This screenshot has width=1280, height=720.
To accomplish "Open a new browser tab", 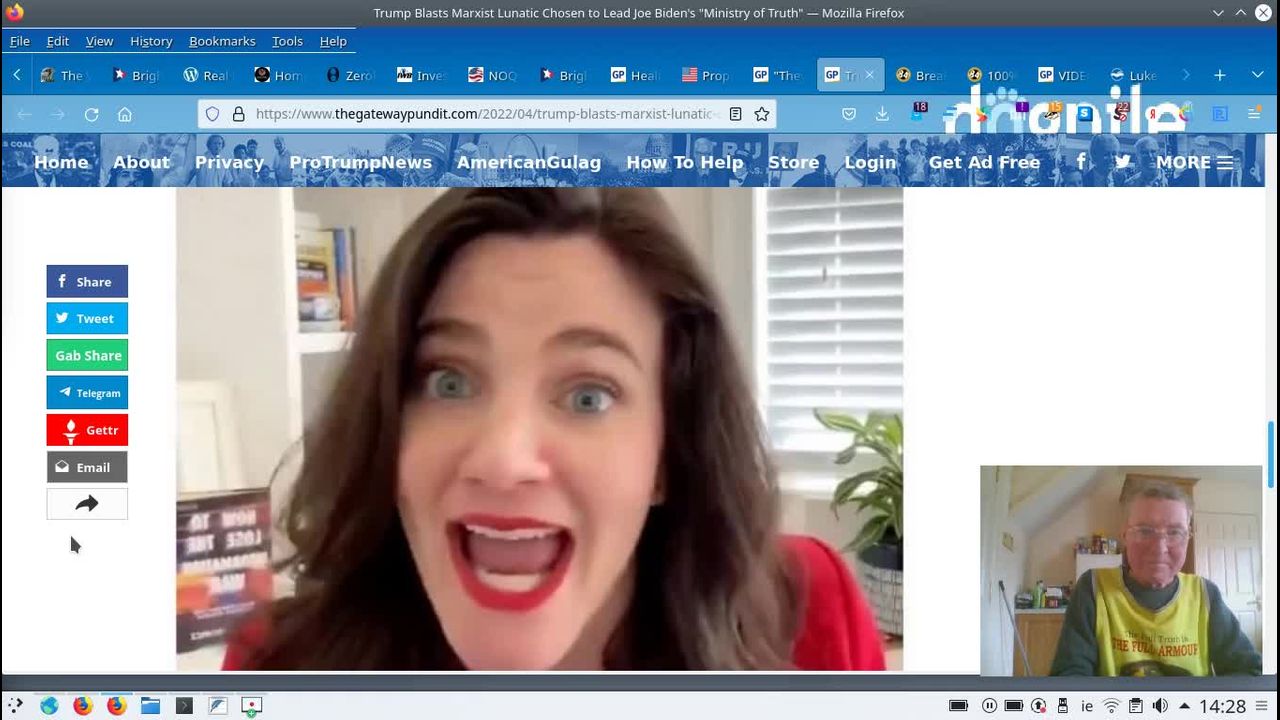I will [1220, 75].
